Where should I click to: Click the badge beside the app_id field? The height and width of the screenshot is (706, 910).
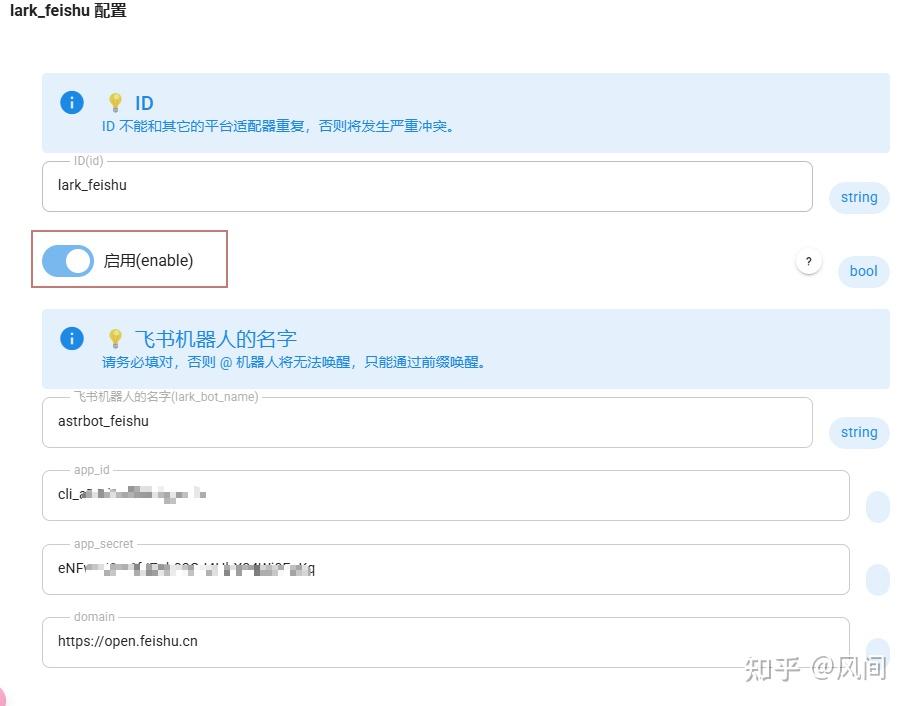click(x=877, y=506)
